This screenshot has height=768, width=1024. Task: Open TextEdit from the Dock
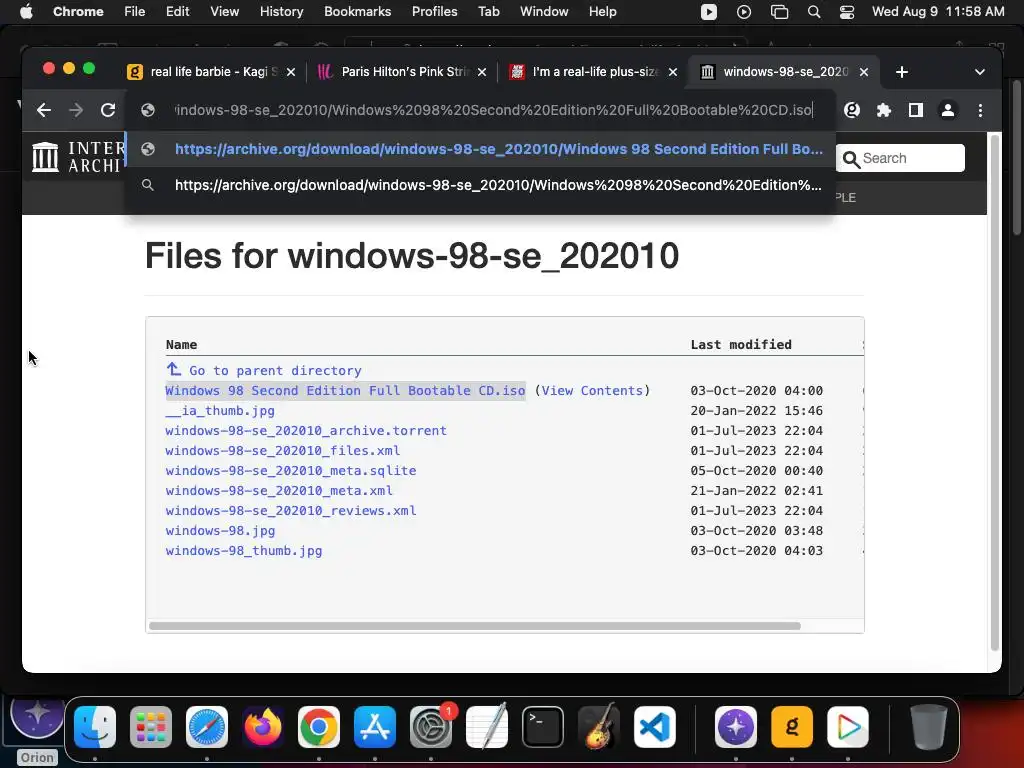487,727
